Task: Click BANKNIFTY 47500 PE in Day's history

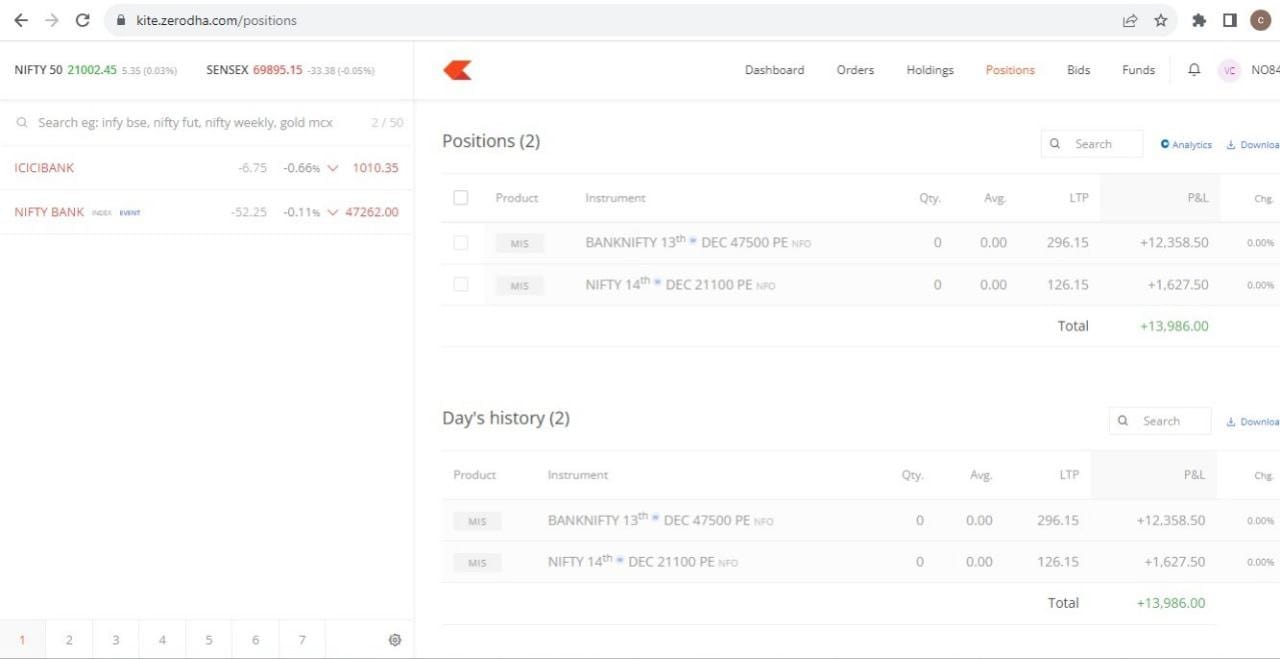Action: [x=660, y=520]
